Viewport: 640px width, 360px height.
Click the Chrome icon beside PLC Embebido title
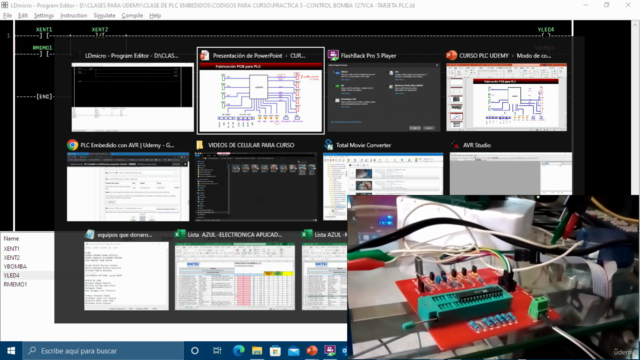(73, 145)
